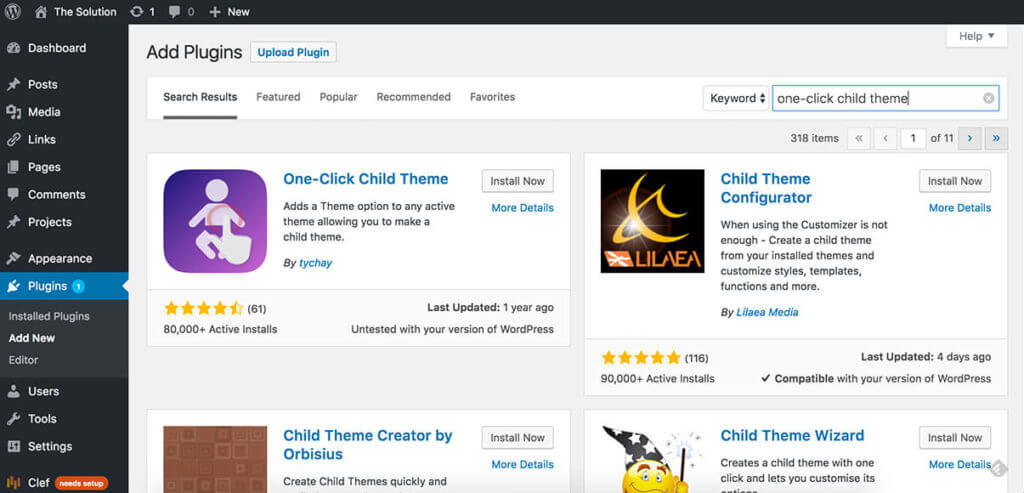Click the Child Theme Creator Orbisius thumbnail
Viewport: 1024px width, 493px height.
click(x=215, y=460)
